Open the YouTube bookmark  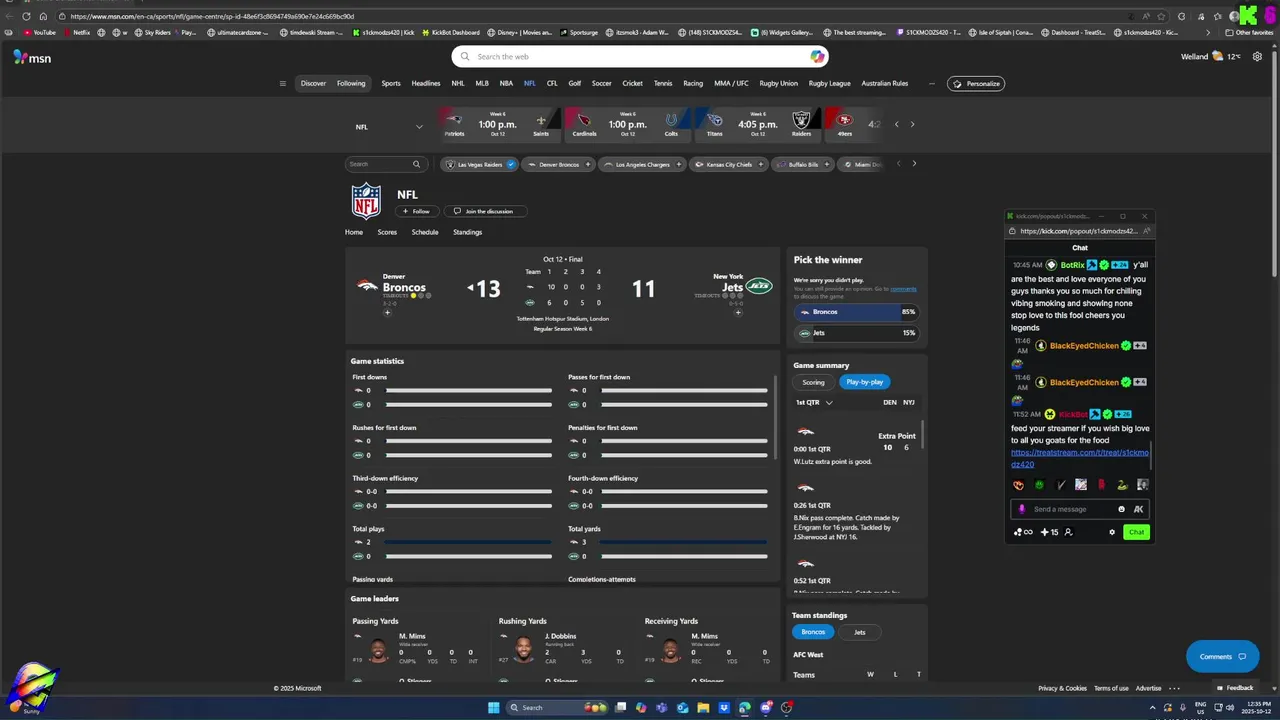point(38,32)
